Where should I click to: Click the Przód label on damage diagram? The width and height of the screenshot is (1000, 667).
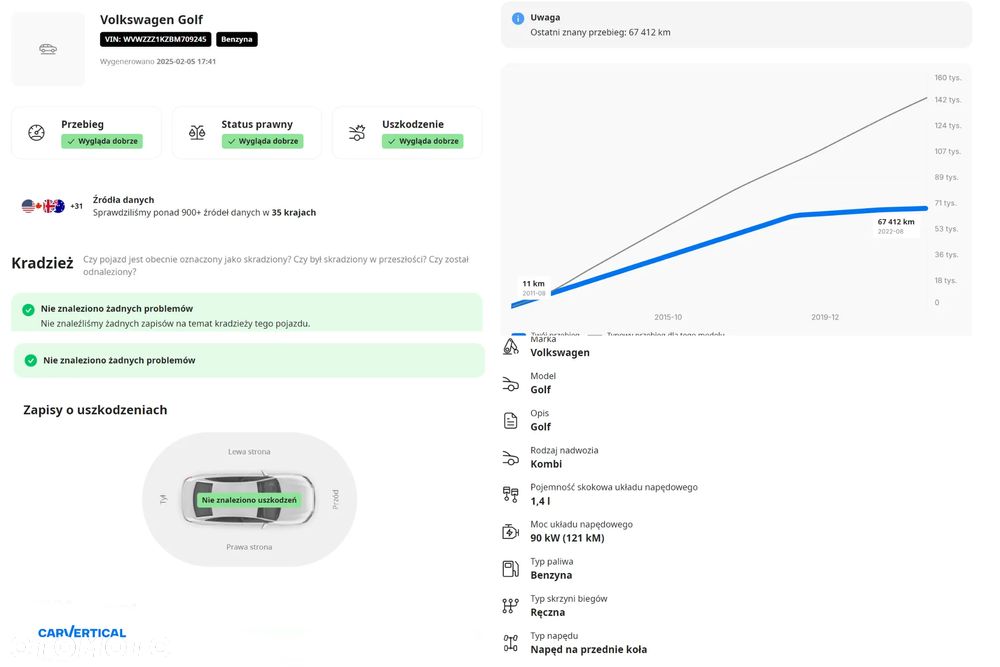[x=335, y=499]
